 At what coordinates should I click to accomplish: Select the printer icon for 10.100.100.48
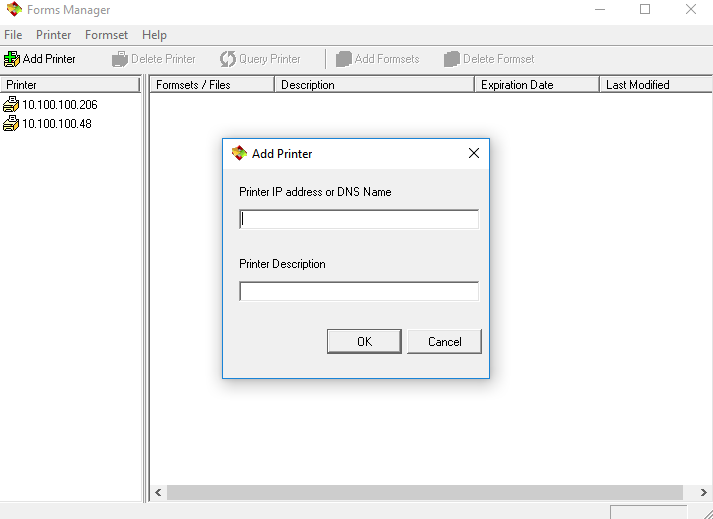tap(11, 124)
